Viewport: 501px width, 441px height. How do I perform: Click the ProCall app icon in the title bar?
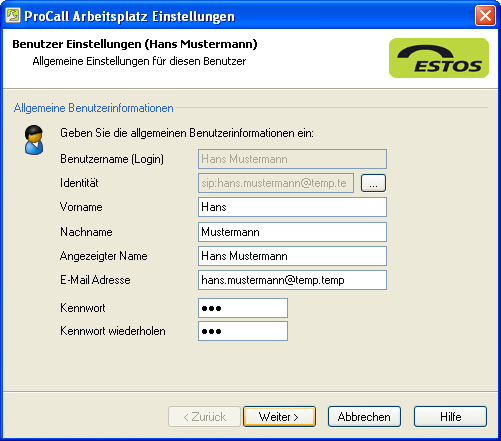point(13,15)
